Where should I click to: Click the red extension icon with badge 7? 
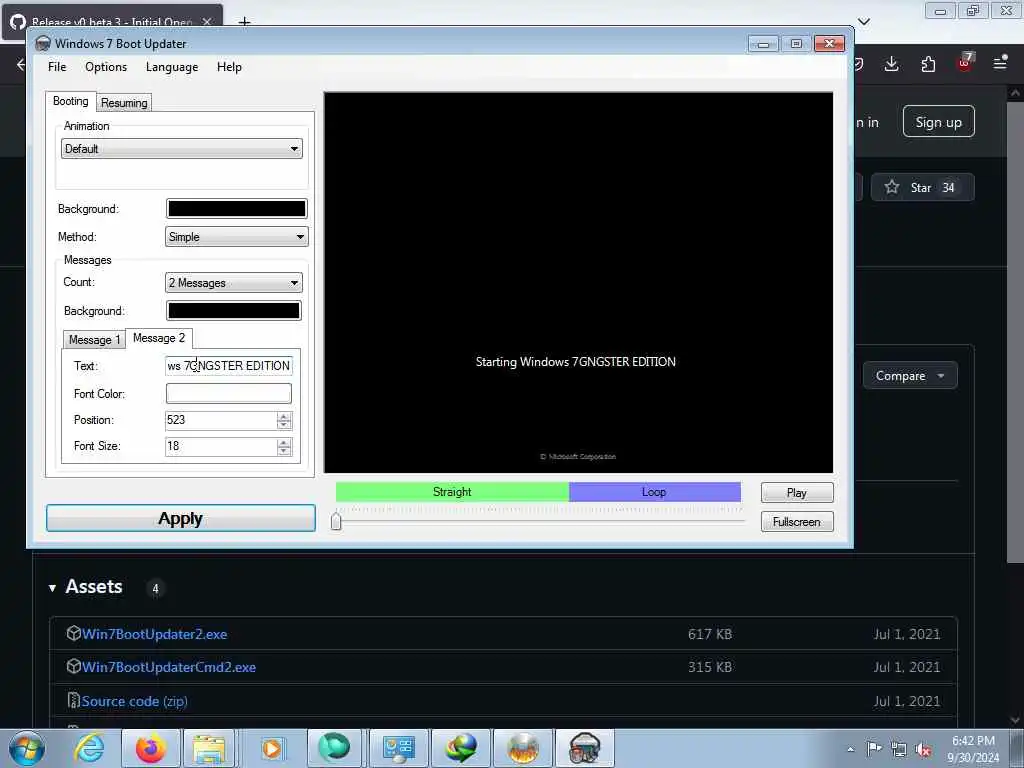click(x=965, y=62)
